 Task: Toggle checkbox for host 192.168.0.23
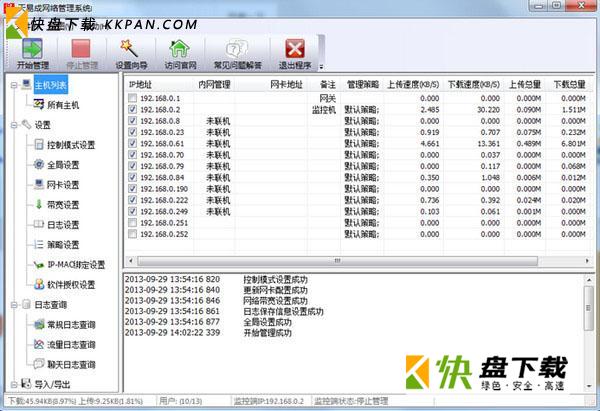click(132, 132)
